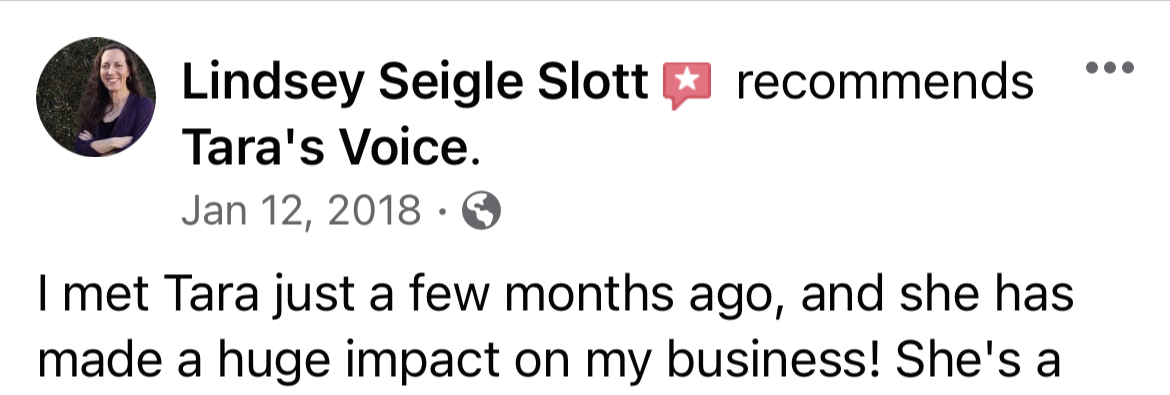Visit Lindsey Seigle Slott's profile via name
The width and height of the screenshot is (1170, 395).
pos(415,83)
